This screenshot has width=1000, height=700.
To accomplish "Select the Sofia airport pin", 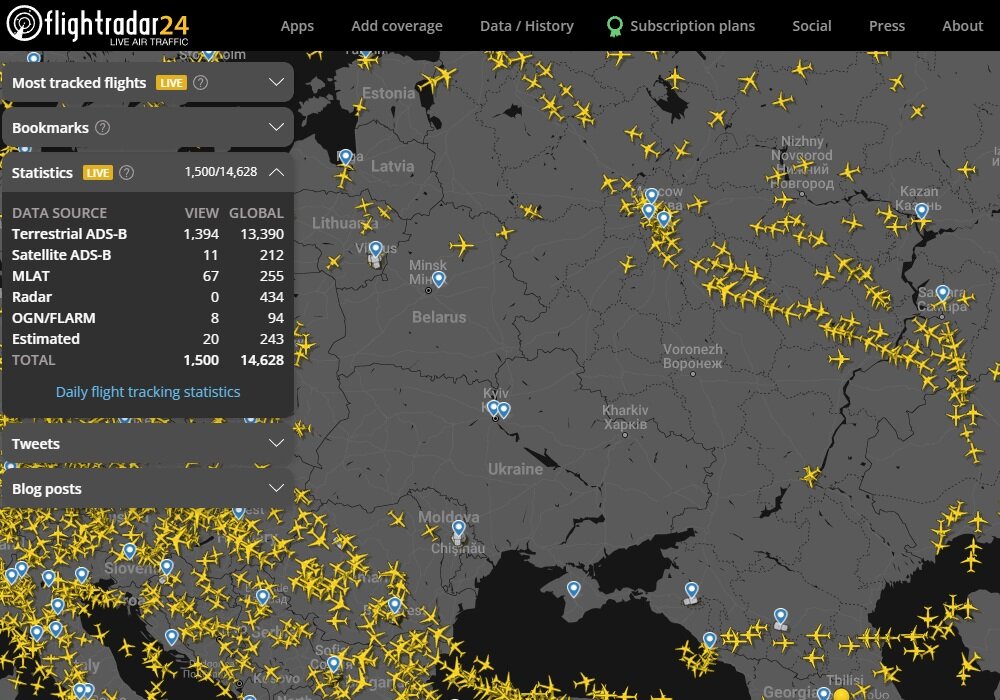I will click(x=334, y=664).
